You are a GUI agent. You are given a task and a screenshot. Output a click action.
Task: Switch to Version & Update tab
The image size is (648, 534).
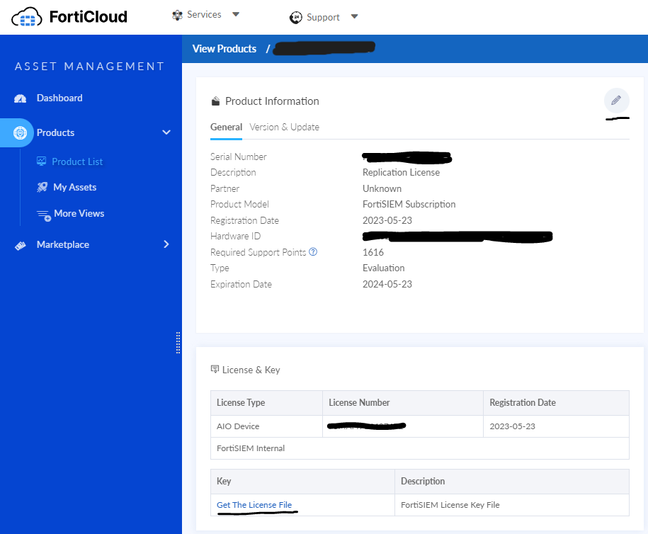284,127
